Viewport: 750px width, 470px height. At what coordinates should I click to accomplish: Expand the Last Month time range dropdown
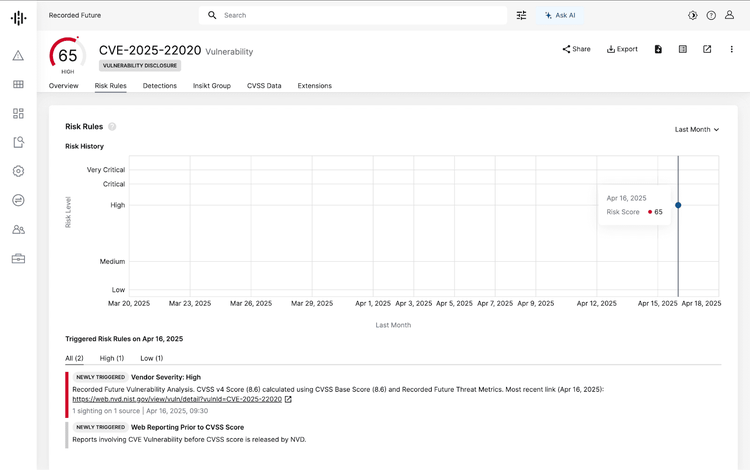click(x=697, y=129)
